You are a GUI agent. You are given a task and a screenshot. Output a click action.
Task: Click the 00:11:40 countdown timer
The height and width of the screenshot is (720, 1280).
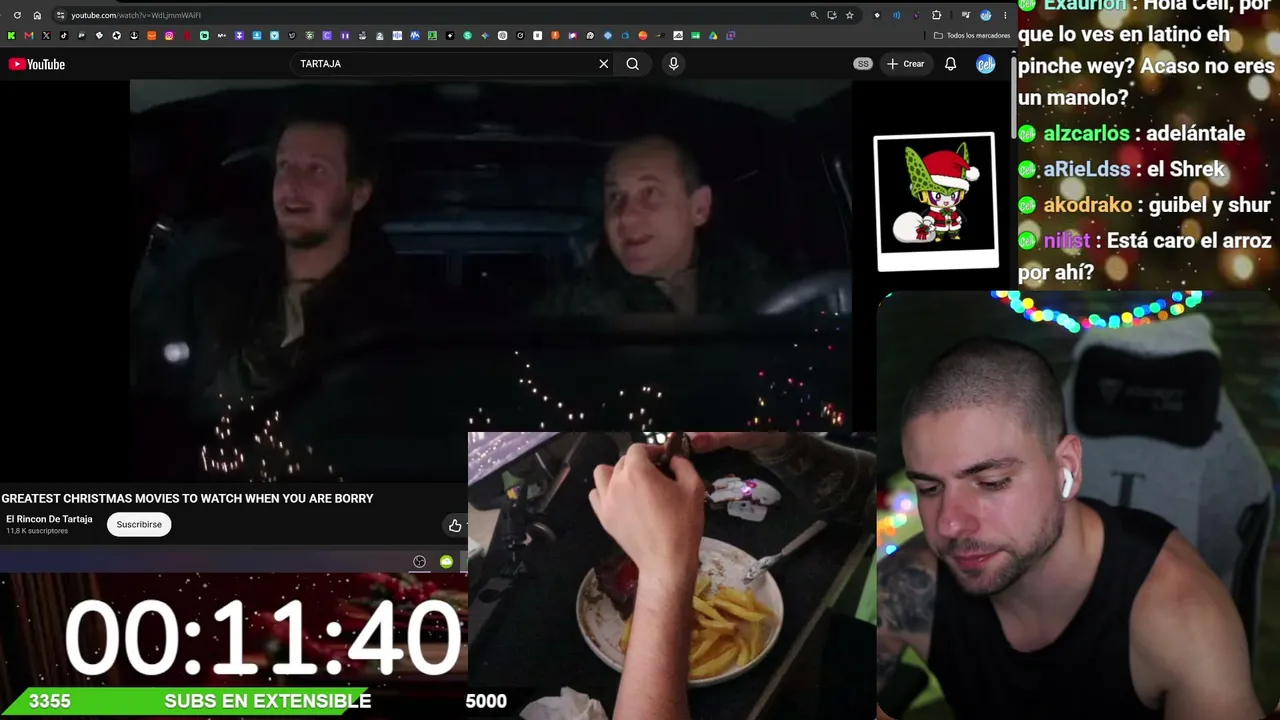point(264,636)
